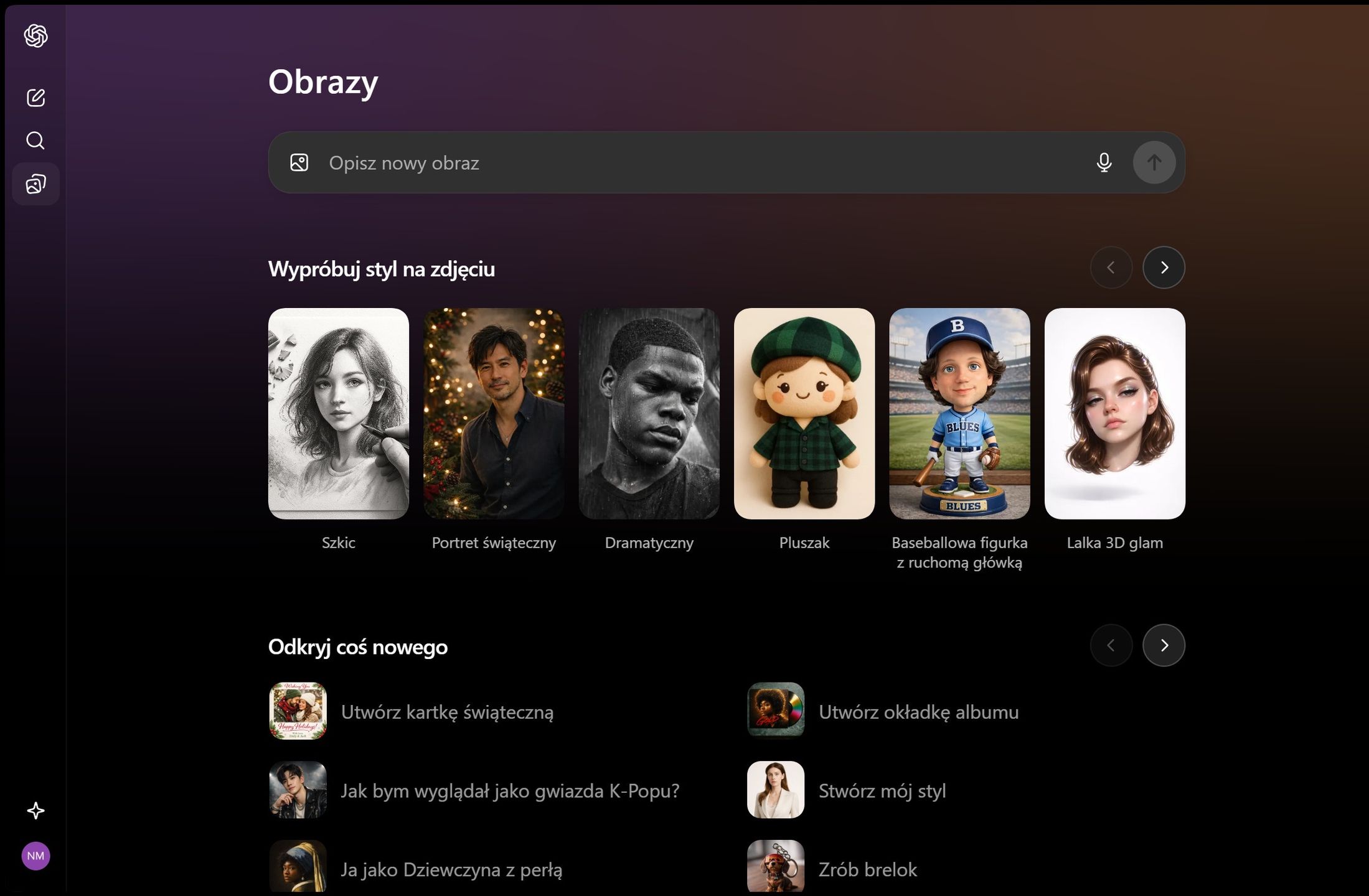Focus the Opisz nowy obraz input field
1369x896 pixels.
tap(703, 163)
